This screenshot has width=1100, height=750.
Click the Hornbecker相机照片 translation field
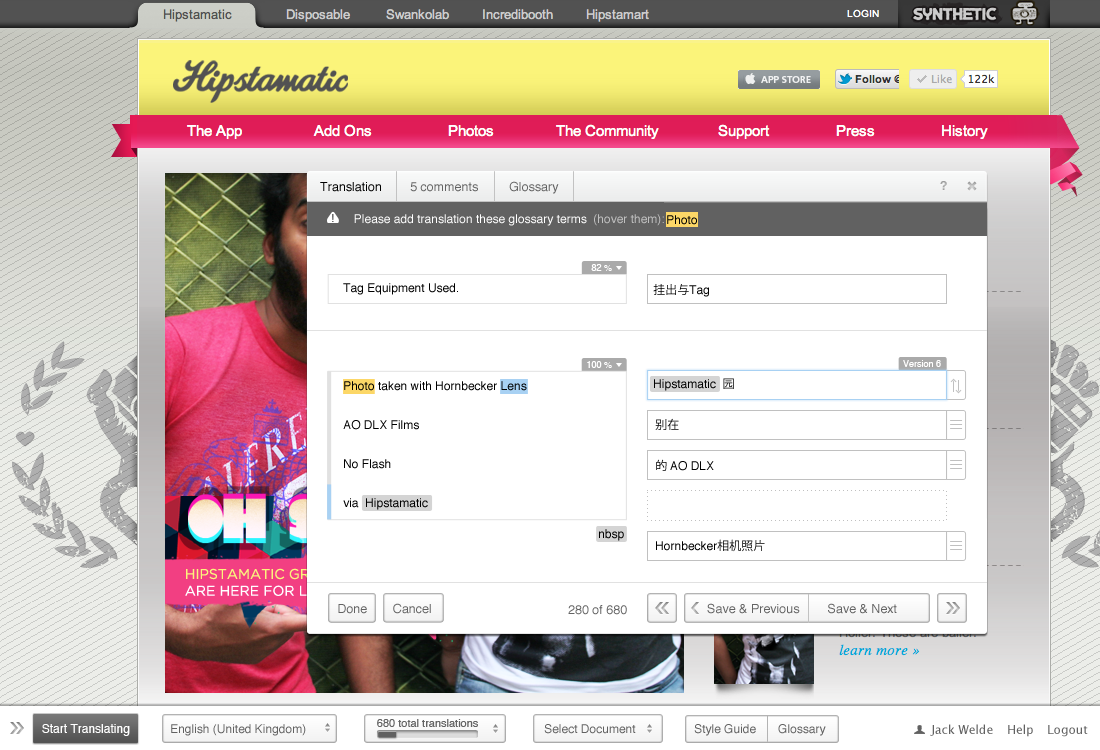point(796,546)
